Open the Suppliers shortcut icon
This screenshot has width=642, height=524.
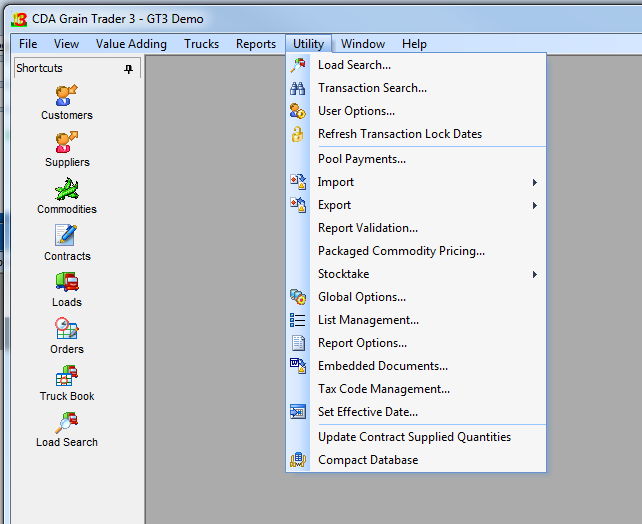pos(67,142)
